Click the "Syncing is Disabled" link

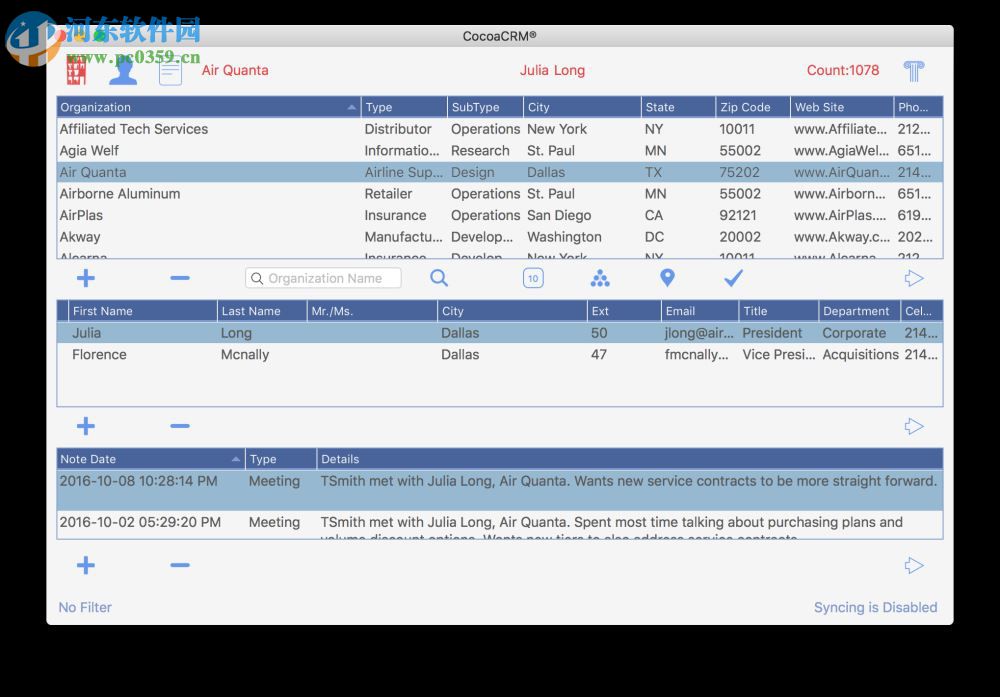point(875,607)
